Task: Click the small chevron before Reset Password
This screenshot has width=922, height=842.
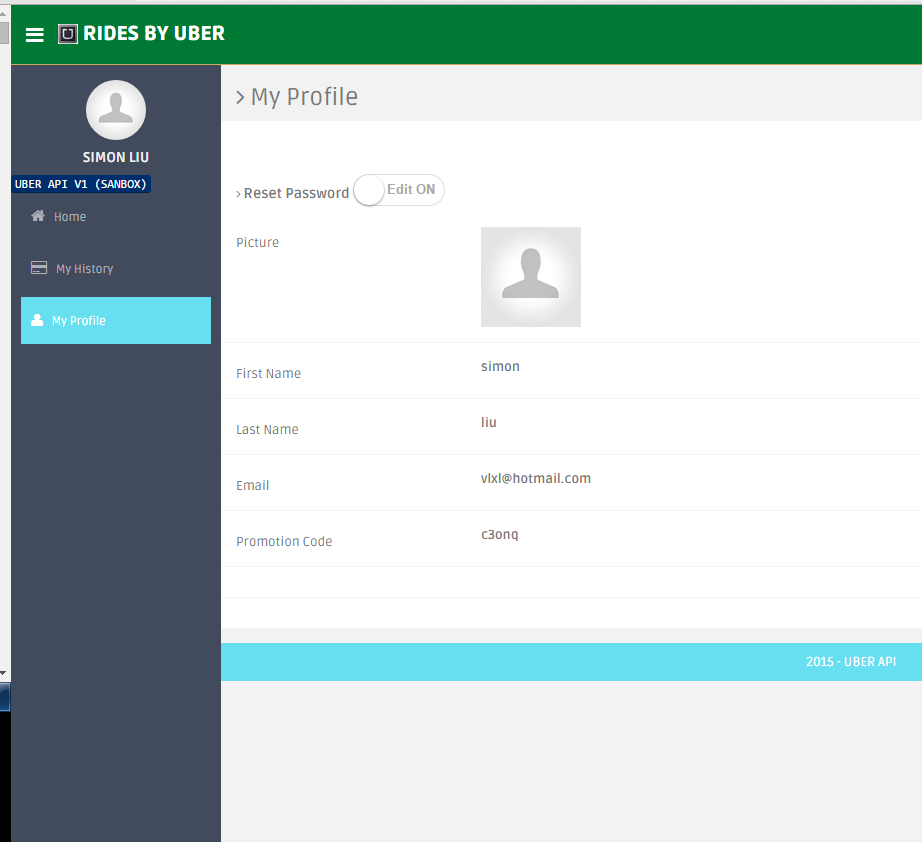Action: coord(238,194)
